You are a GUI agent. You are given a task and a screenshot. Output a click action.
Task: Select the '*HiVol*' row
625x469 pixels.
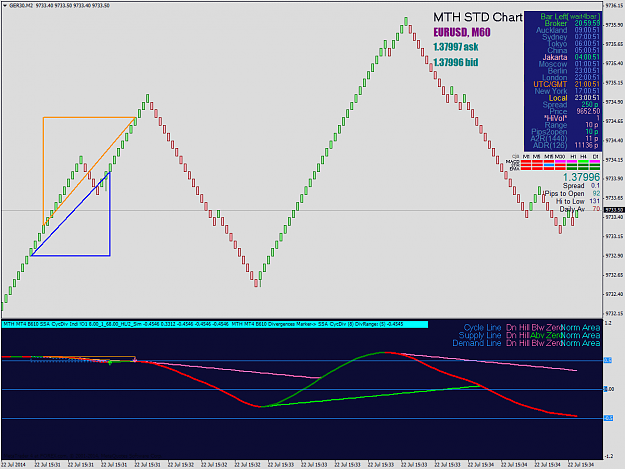tap(572, 118)
